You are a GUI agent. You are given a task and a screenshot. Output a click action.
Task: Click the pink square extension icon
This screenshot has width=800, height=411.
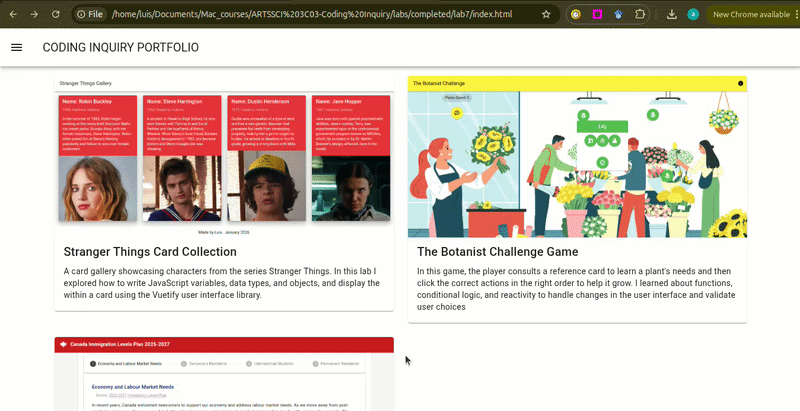coord(597,14)
